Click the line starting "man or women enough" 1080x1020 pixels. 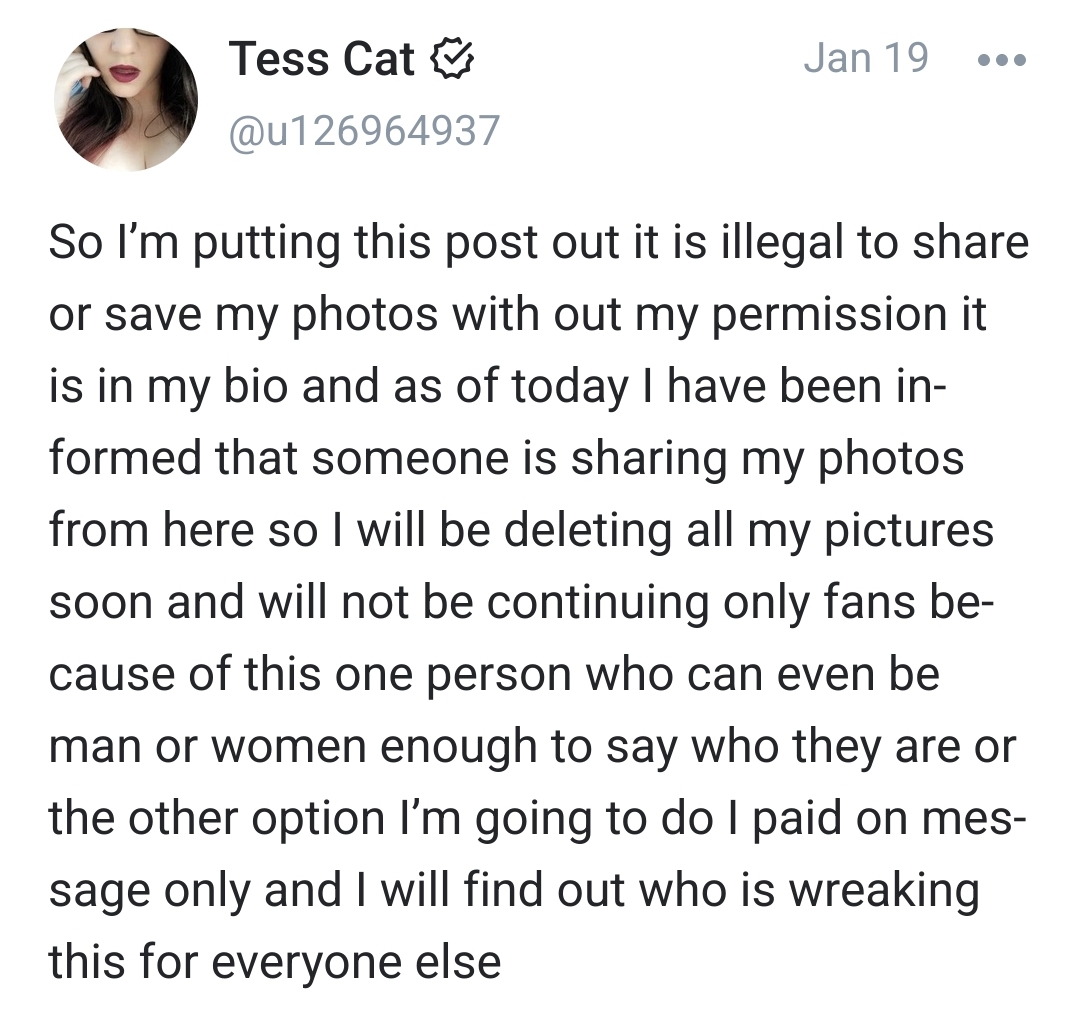532,746
